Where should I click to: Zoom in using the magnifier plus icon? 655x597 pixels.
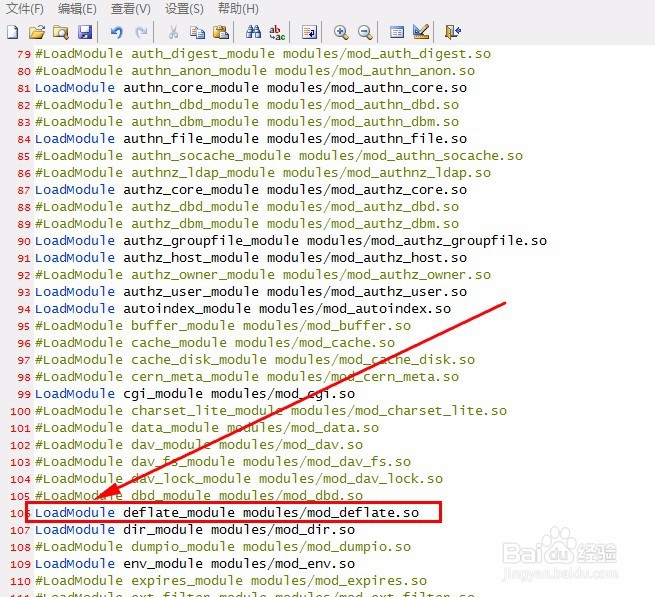point(341,32)
